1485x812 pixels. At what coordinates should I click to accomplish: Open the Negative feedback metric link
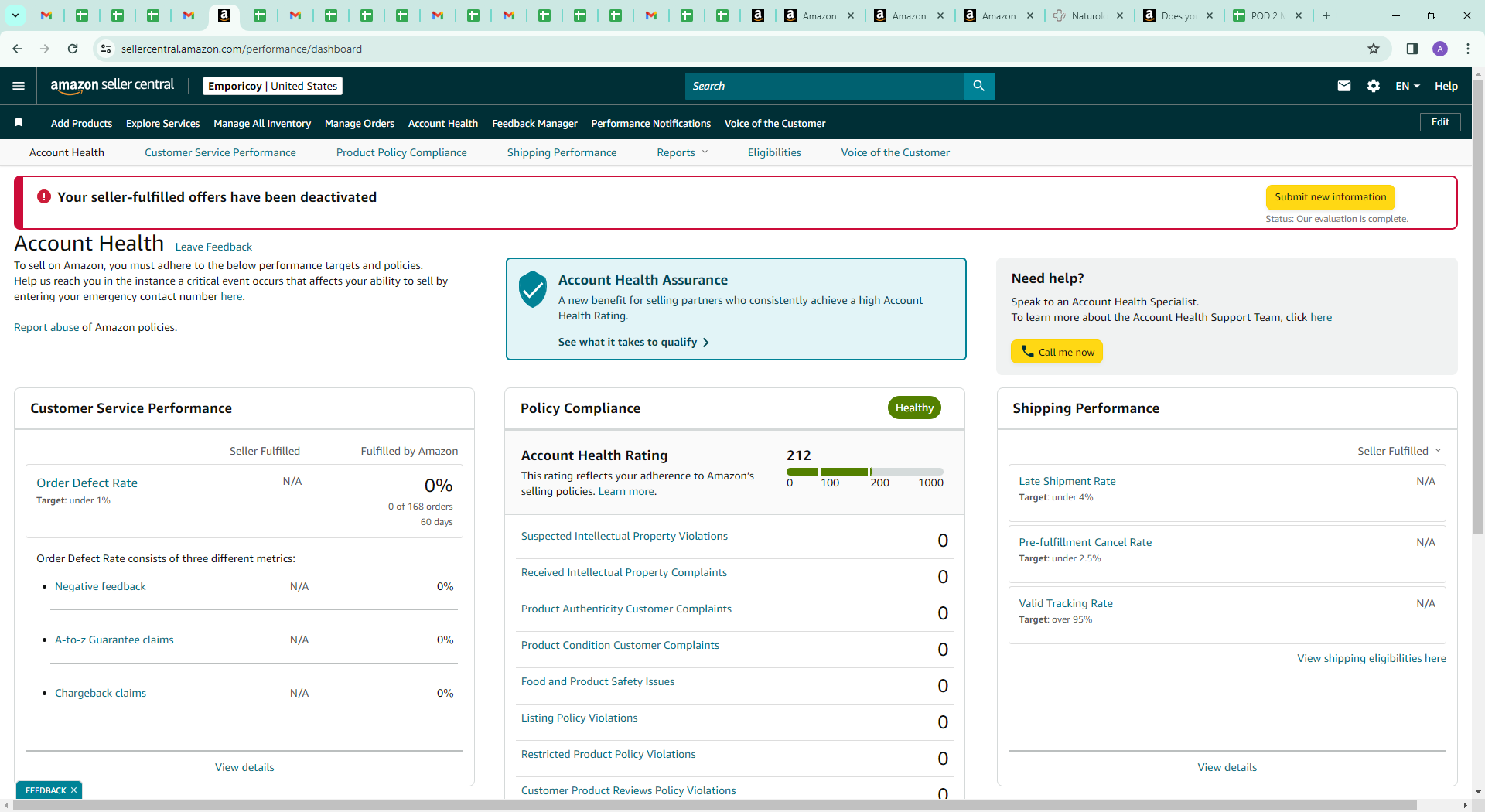point(101,586)
